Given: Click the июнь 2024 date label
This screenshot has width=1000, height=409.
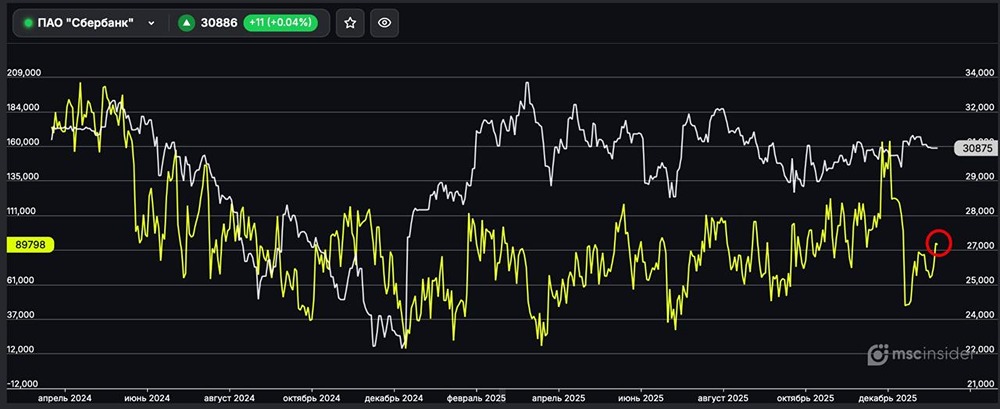Looking at the screenshot, I should 148,398.
